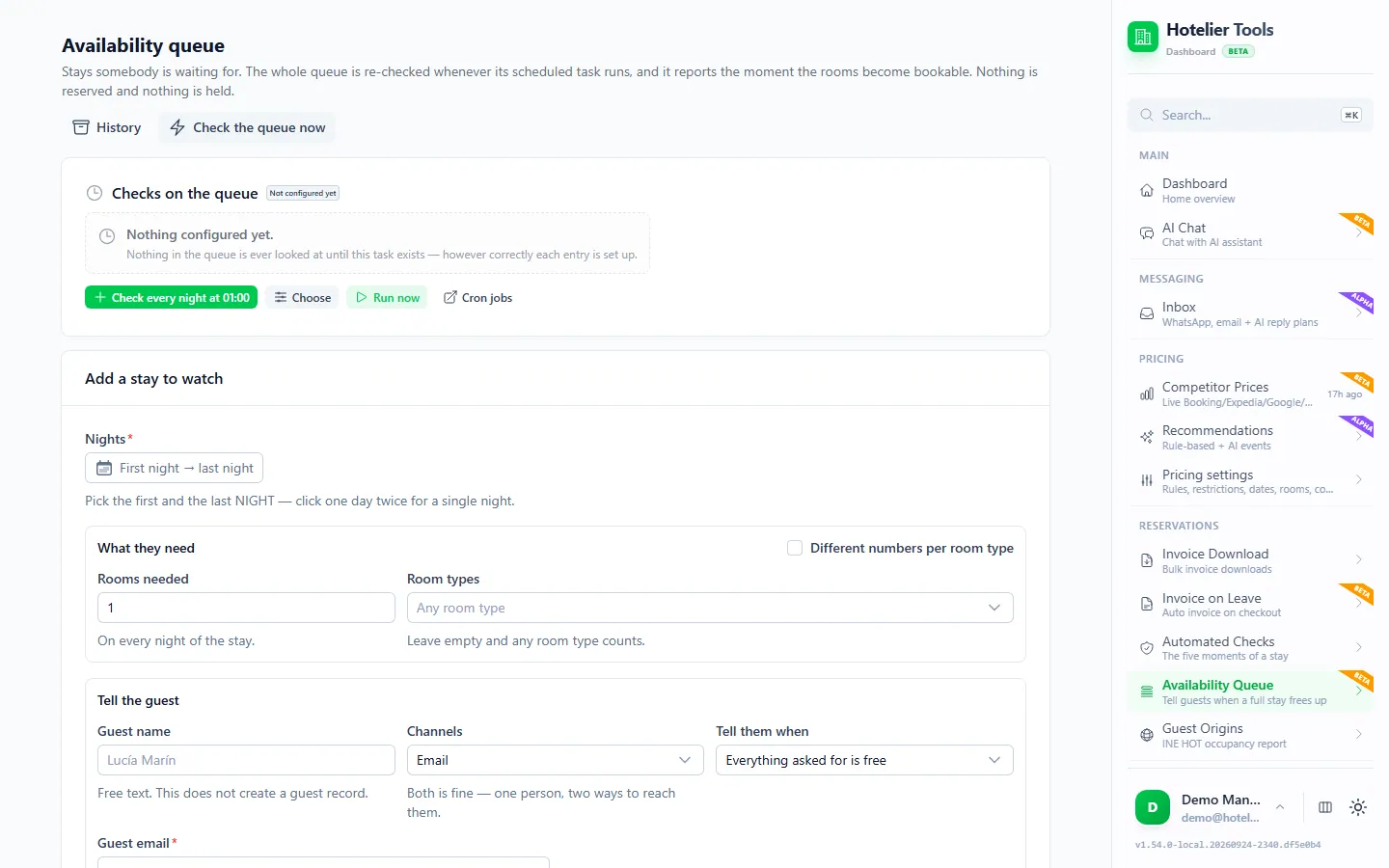Screen dimensions: 1389x868
Task: Click the calendar icon in Nights field
Action: tap(104, 468)
